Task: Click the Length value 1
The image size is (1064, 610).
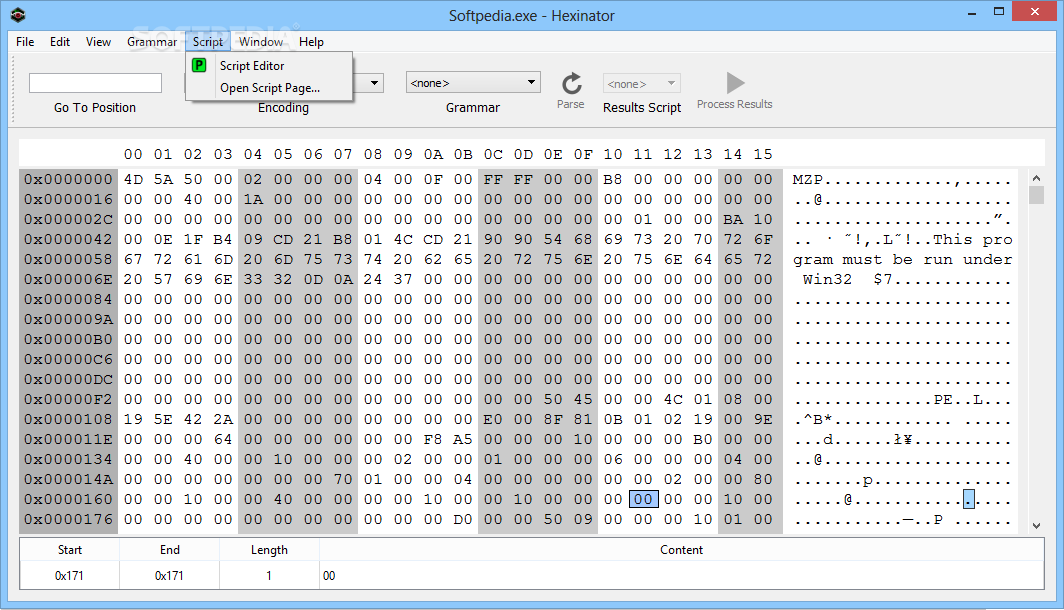Action: [x=269, y=575]
